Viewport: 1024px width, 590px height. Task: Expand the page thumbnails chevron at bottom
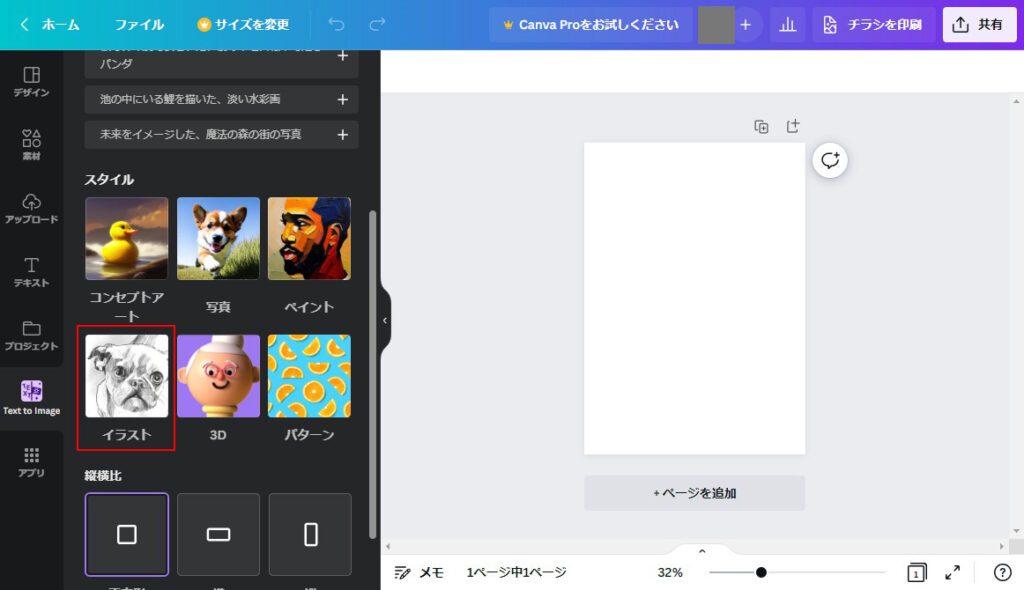pyautogui.click(x=702, y=551)
